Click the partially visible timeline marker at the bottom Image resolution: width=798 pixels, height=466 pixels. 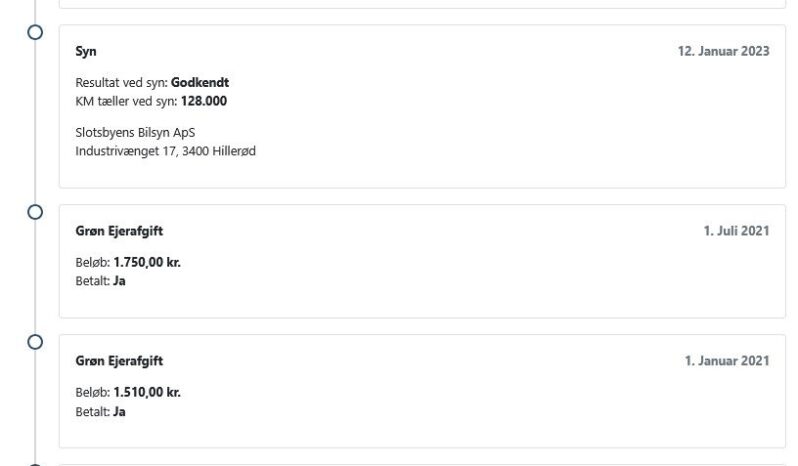point(35,463)
